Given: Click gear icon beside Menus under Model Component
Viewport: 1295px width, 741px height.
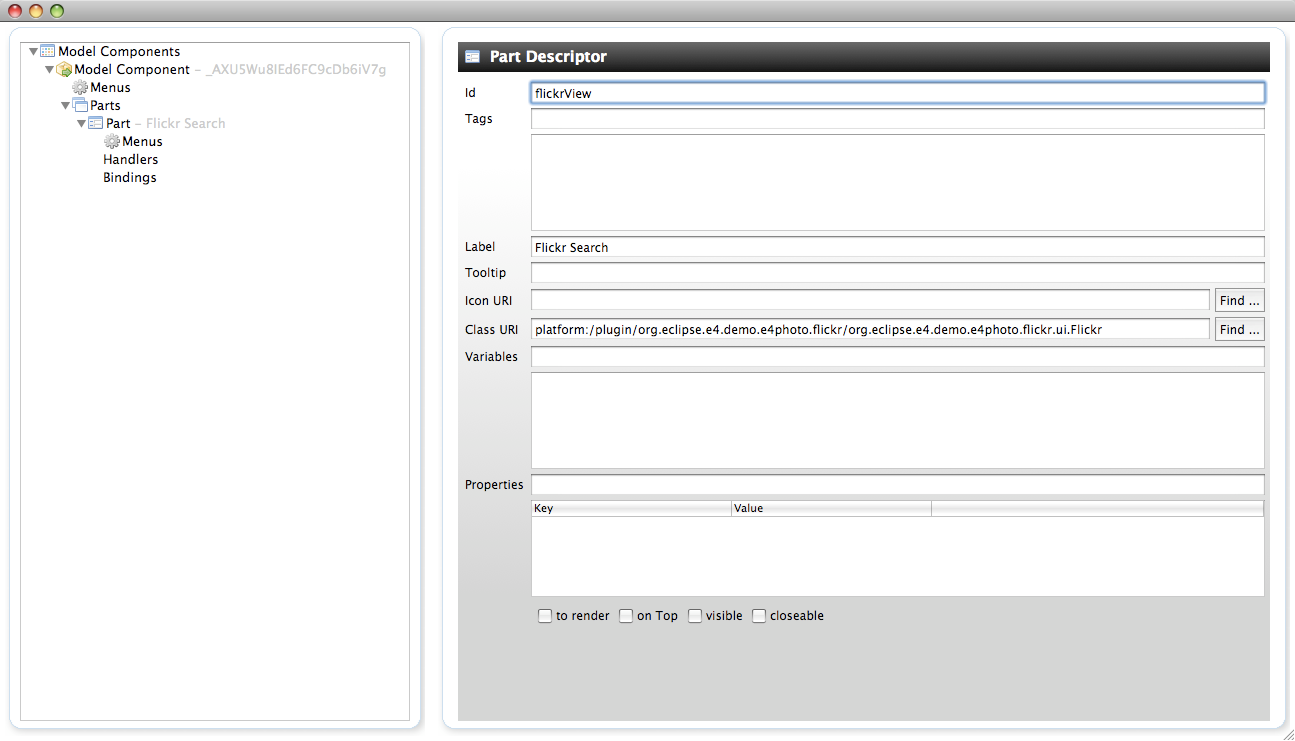Looking at the screenshot, I should pyautogui.click(x=80, y=87).
